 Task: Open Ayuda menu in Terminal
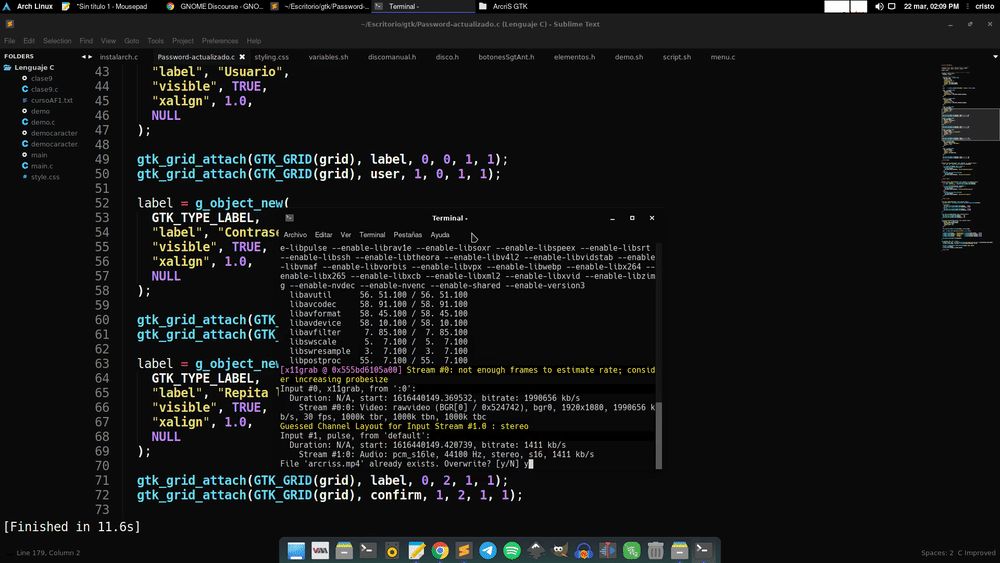(x=440, y=235)
